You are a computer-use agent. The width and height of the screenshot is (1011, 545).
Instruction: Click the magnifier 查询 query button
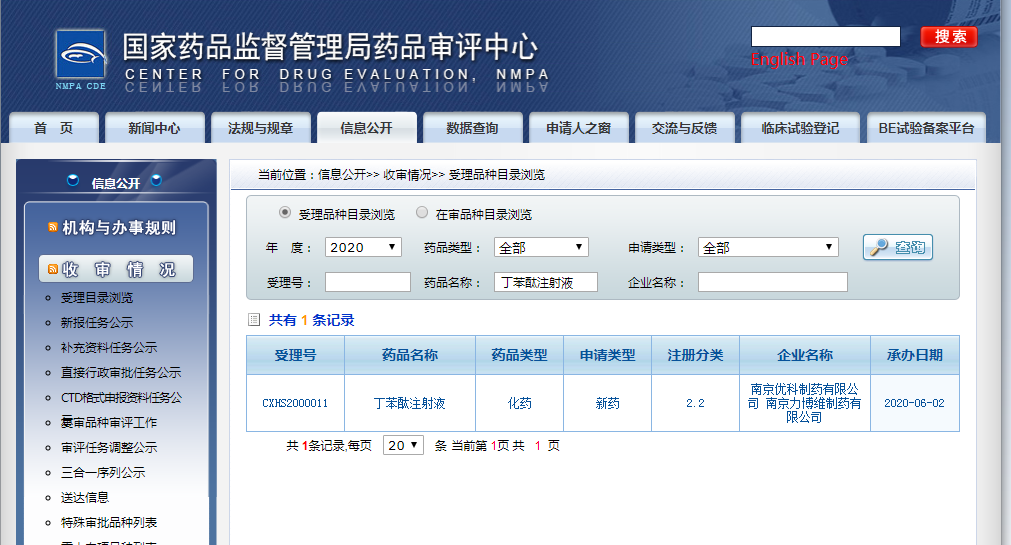point(897,247)
